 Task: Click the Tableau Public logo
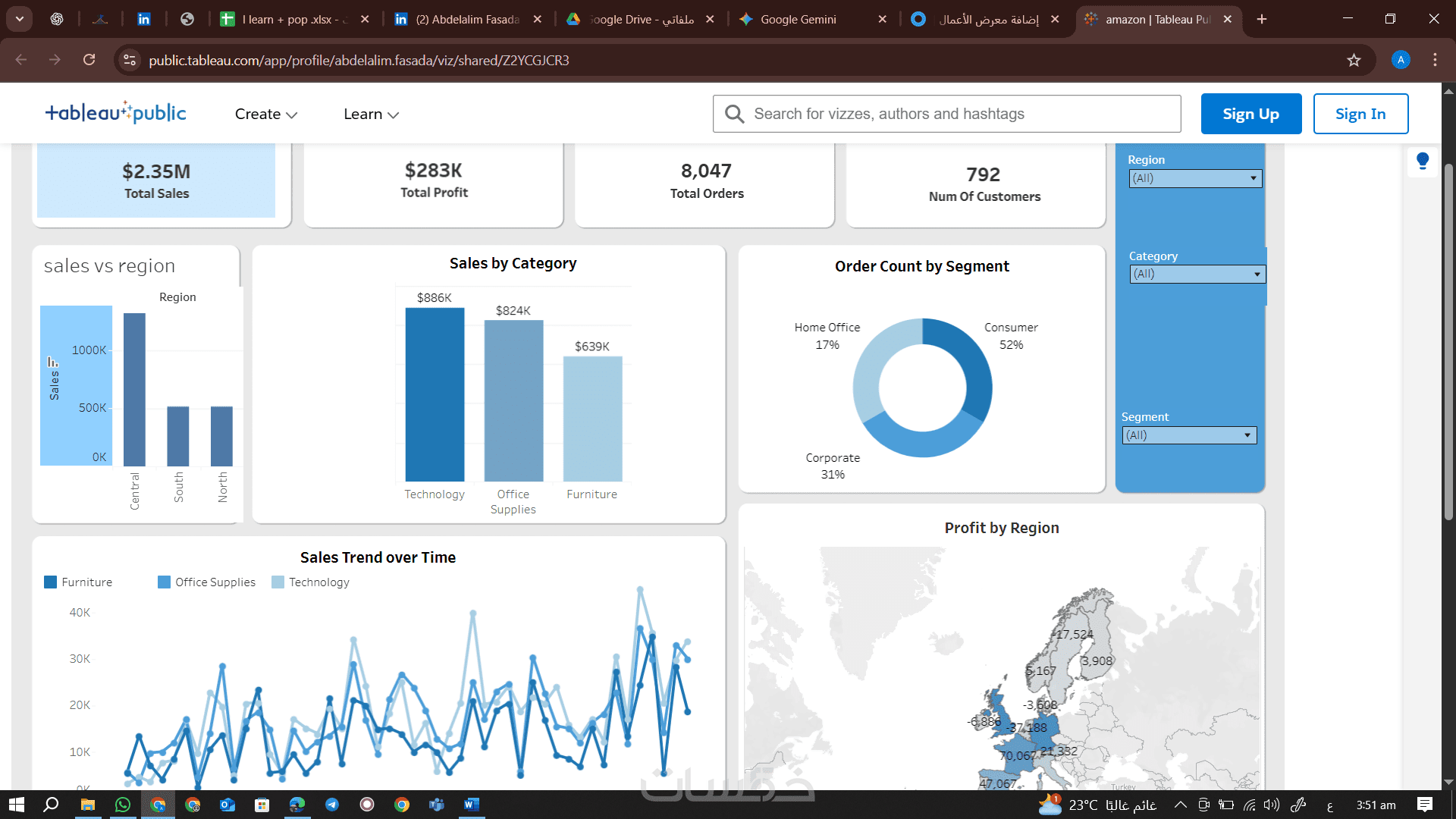click(x=115, y=113)
